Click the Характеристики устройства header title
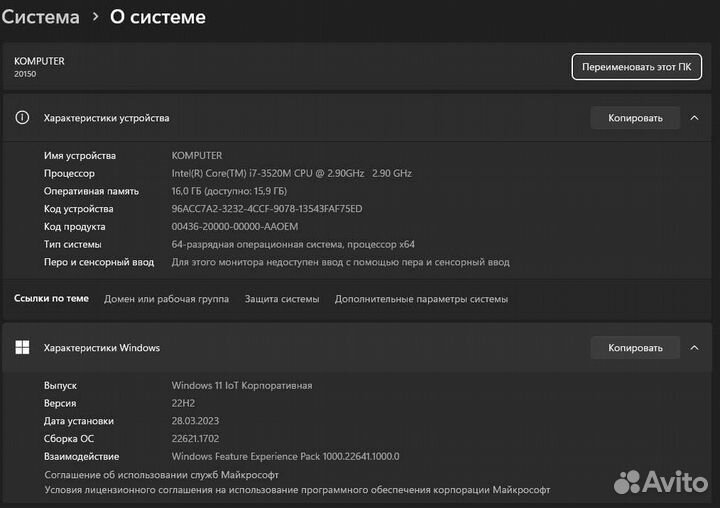Screen dimensions: 720x508 [107, 118]
